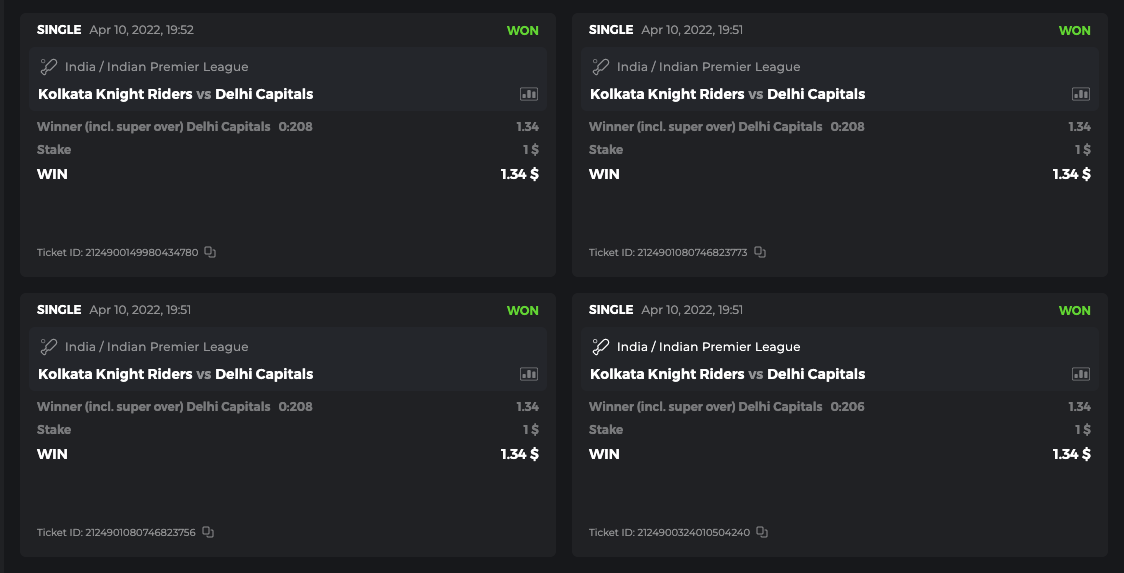
Task: Click the WON status on the 19:52 bet
Action: [522, 30]
